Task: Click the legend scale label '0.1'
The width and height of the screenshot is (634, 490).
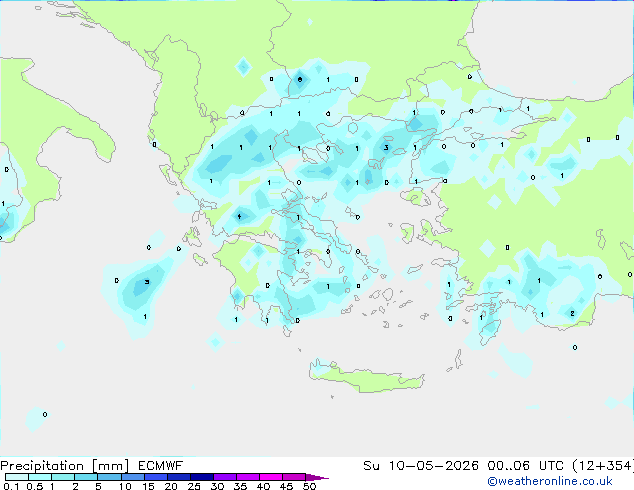Action: (11, 486)
